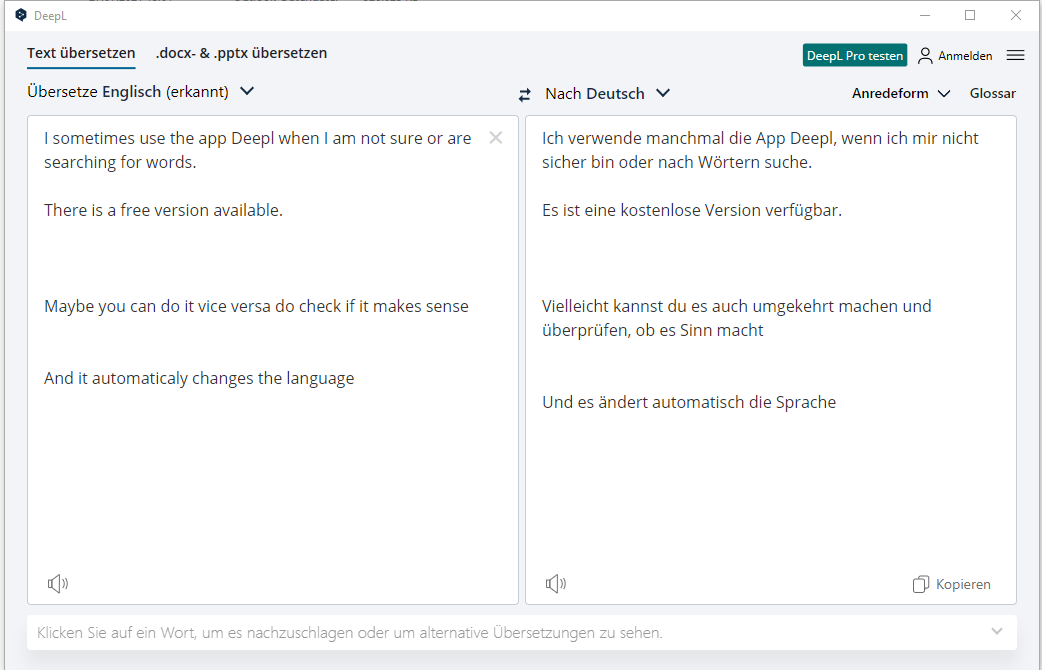The height and width of the screenshot is (670, 1042).
Task: Click 'Maybe you can do it vice versa' line
Action: (257, 306)
